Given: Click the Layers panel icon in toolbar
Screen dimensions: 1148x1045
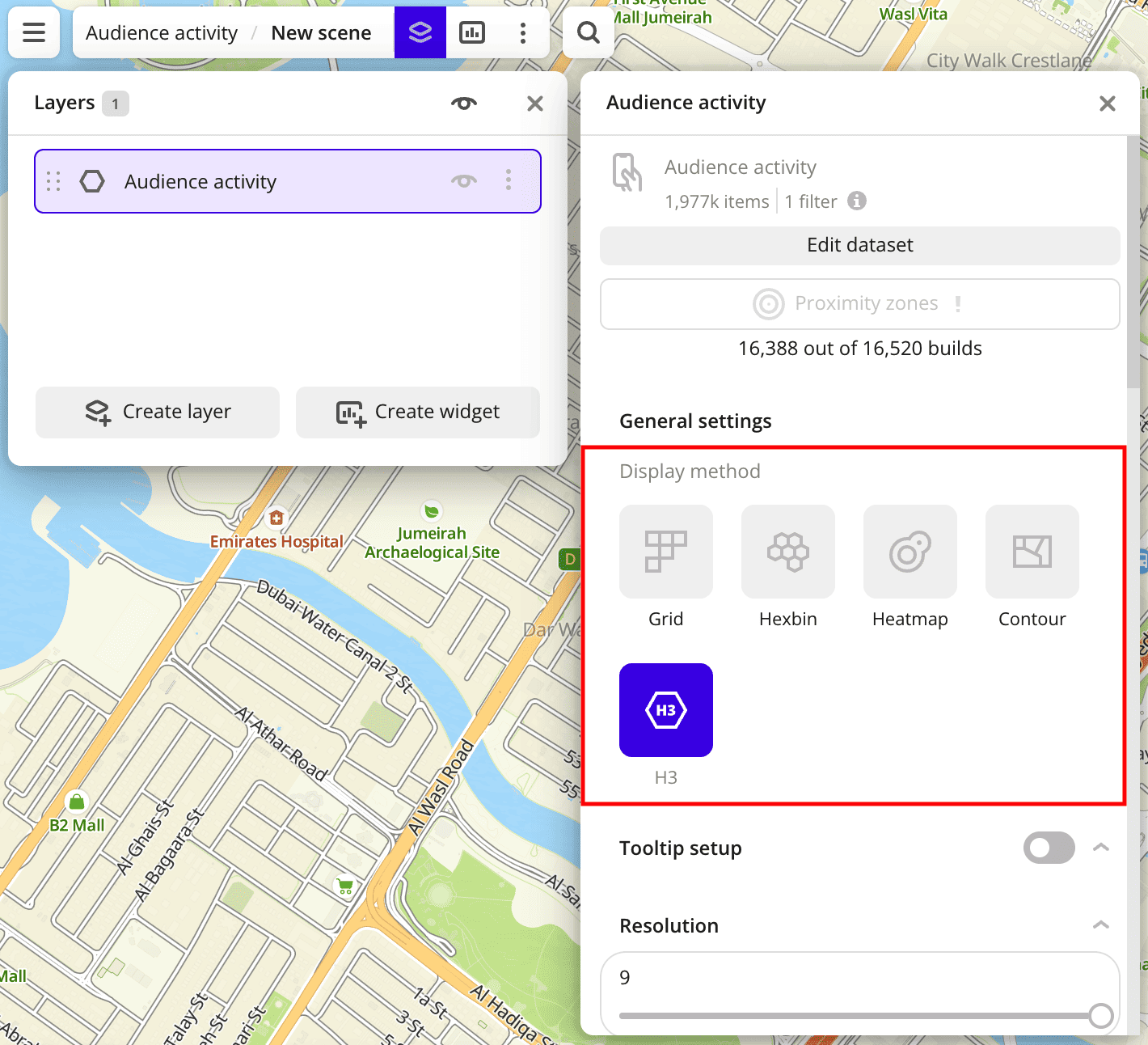Looking at the screenshot, I should pos(420,32).
